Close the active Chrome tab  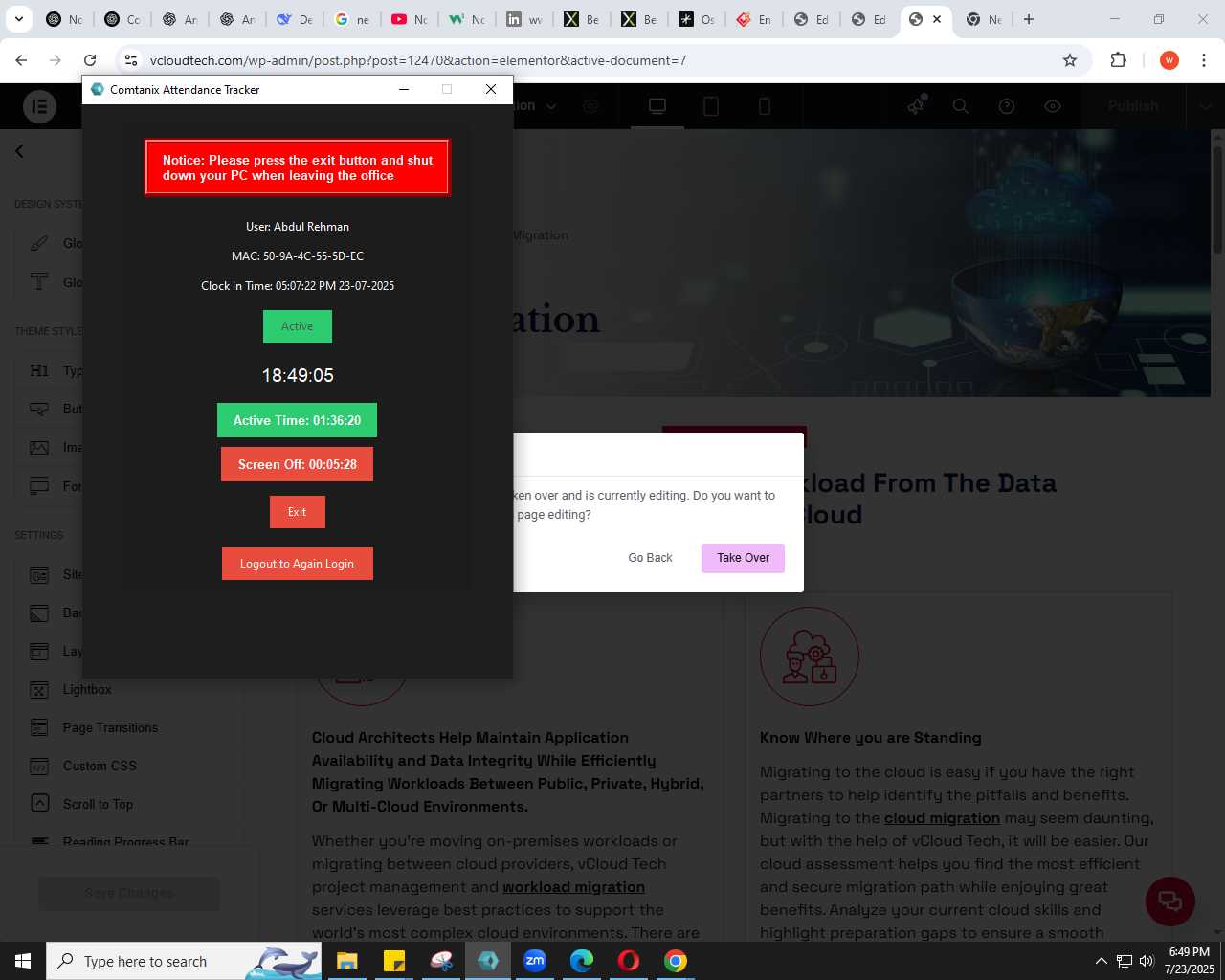[x=937, y=19]
